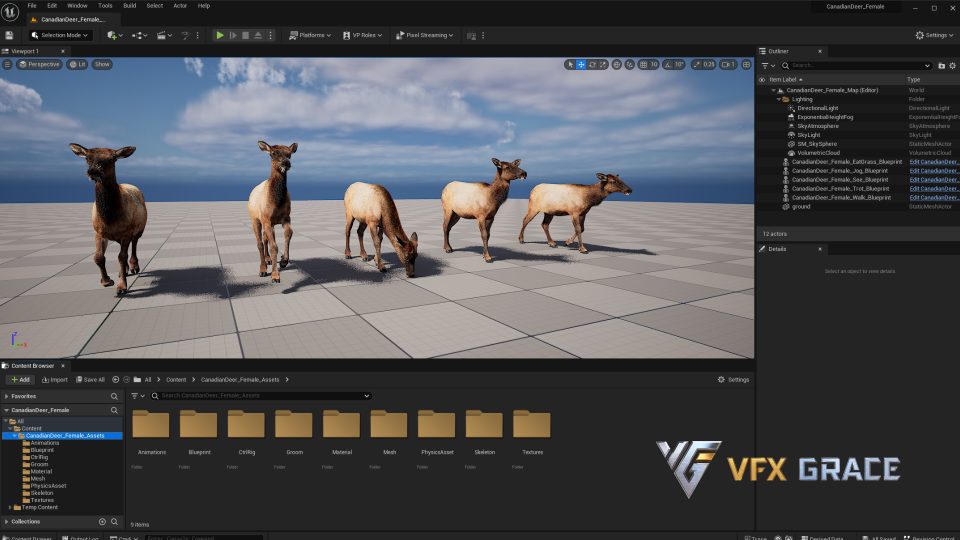The height and width of the screenshot is (540, 960).
Task: Click add collection plus icon
Action: (x=102, y=521)
